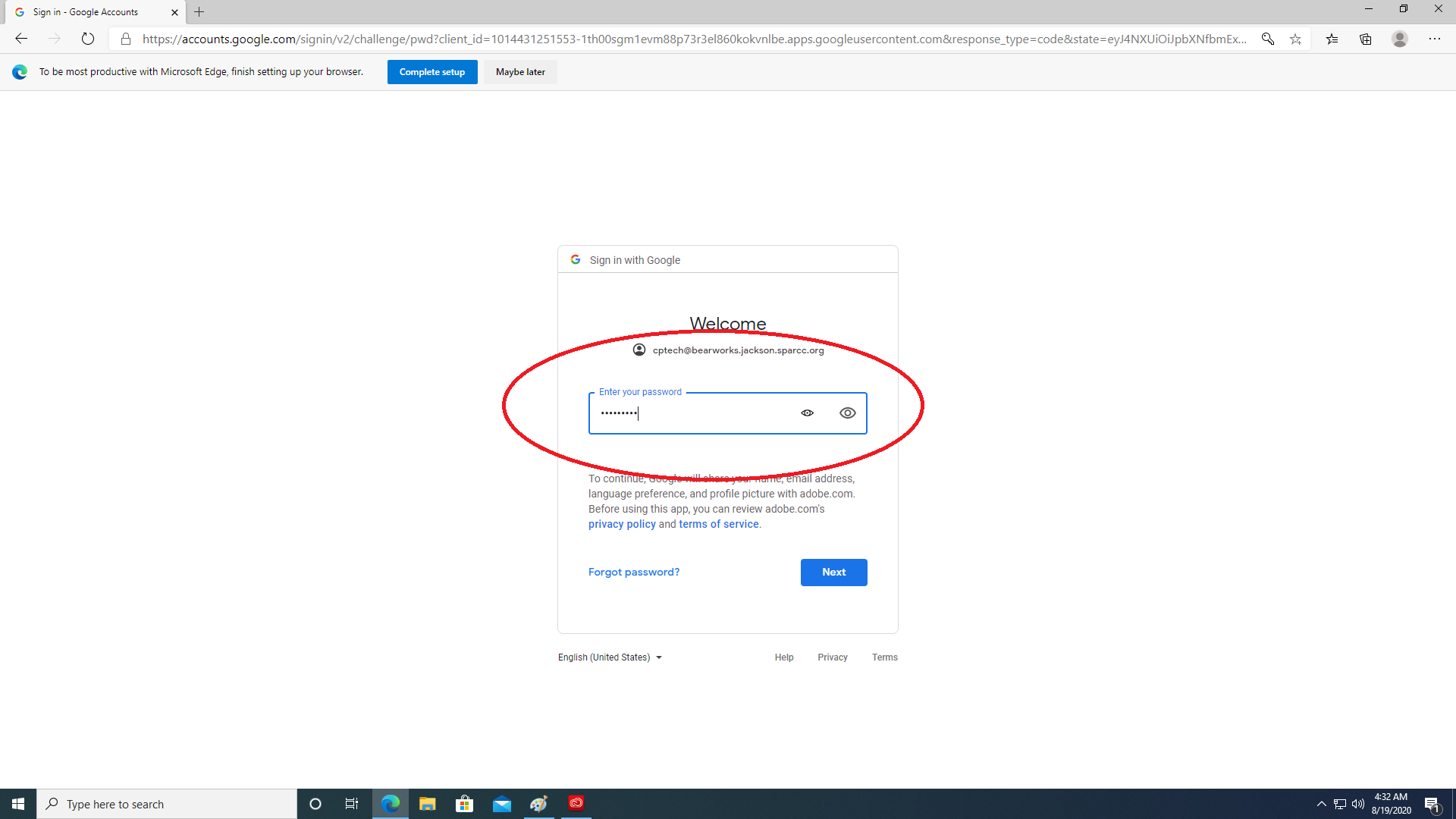Image resolution: width=1456 pixels, height=819 pixels.
Task: Select the Sign in - Google Accounts tab
Action: point(86,12)
